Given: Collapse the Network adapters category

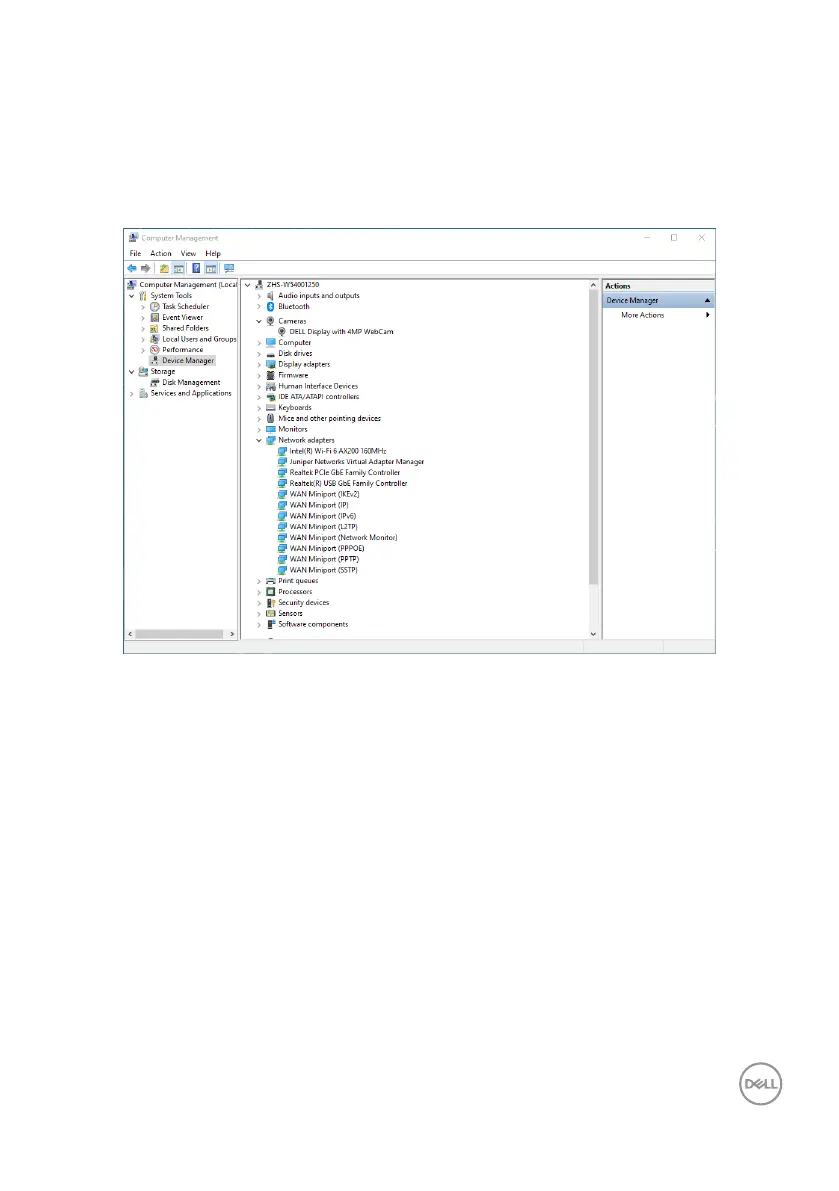Looking at the screenshot, I should coord(259,441).
